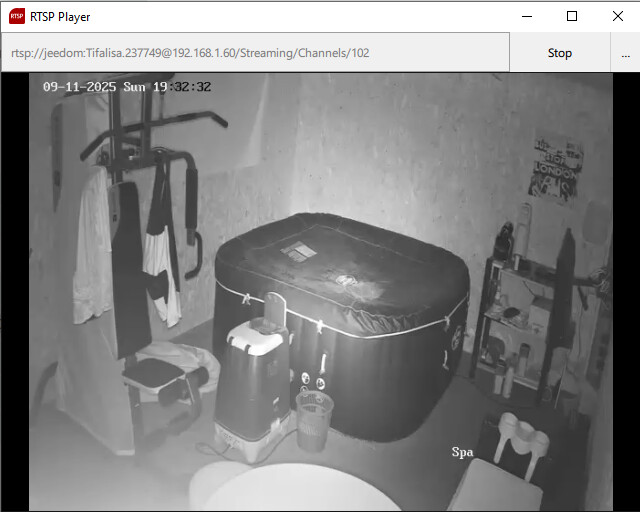Click the Spa camera video feed

tap(320, 292)
